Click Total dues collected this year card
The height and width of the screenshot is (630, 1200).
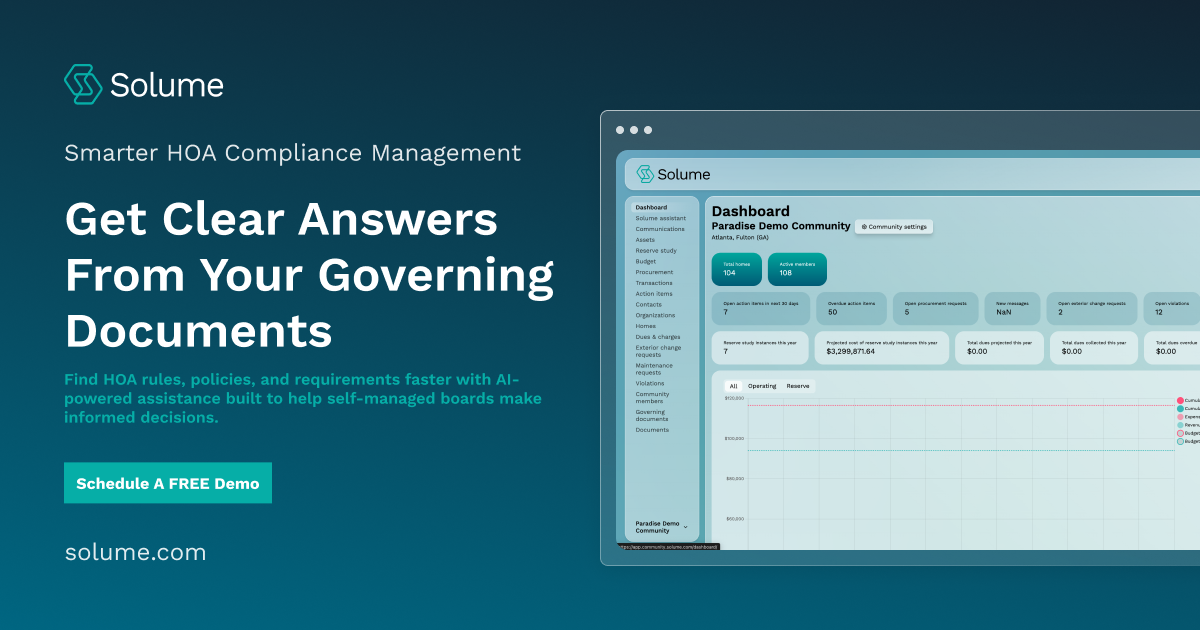coord(1094,347)
